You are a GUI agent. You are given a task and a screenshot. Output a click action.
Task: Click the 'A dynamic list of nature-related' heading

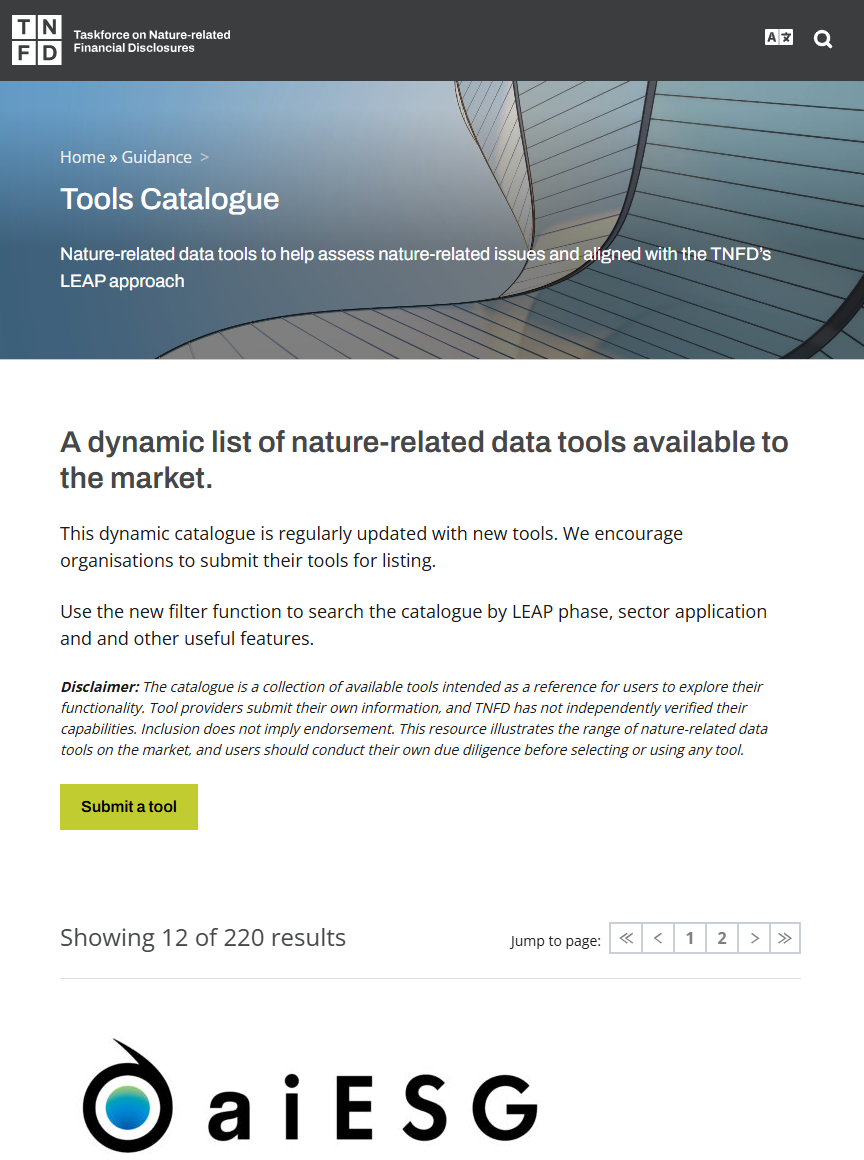coord(424,459)
